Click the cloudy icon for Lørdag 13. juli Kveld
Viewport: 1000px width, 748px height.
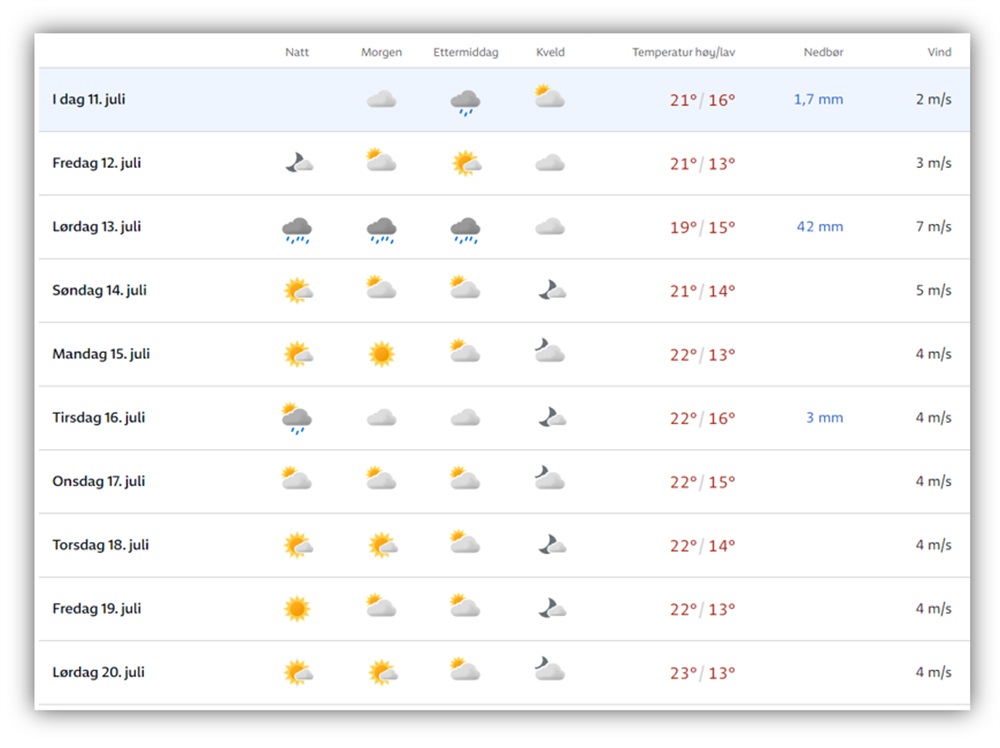click(x=549, y=227)
